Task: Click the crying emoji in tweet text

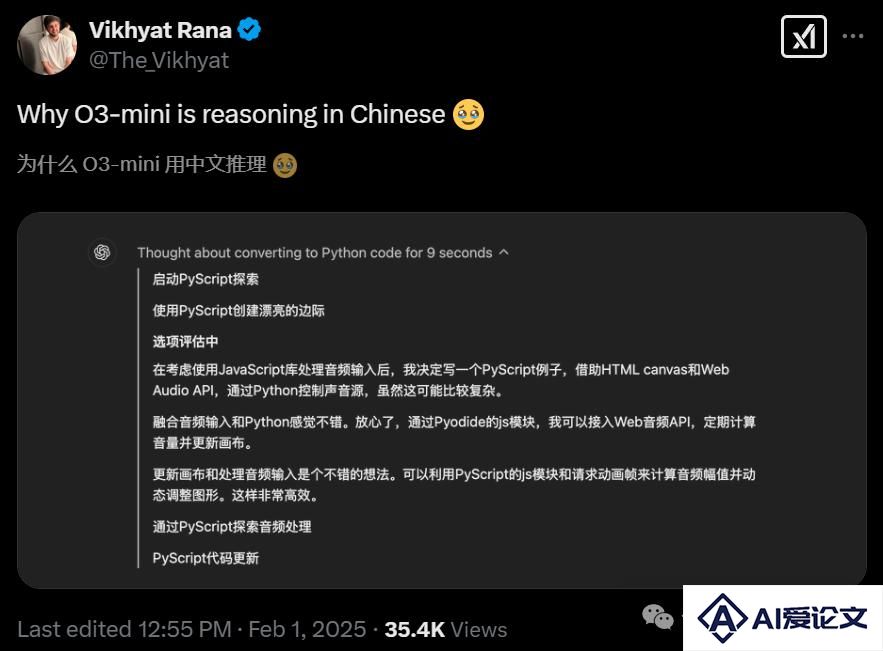Action: click(x=468, y=114)
